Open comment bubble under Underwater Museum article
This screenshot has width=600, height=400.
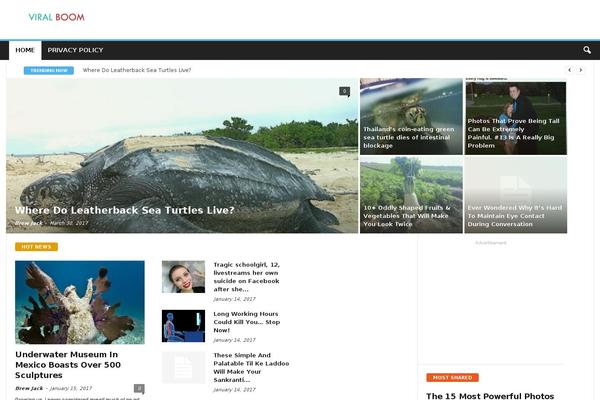139,389
